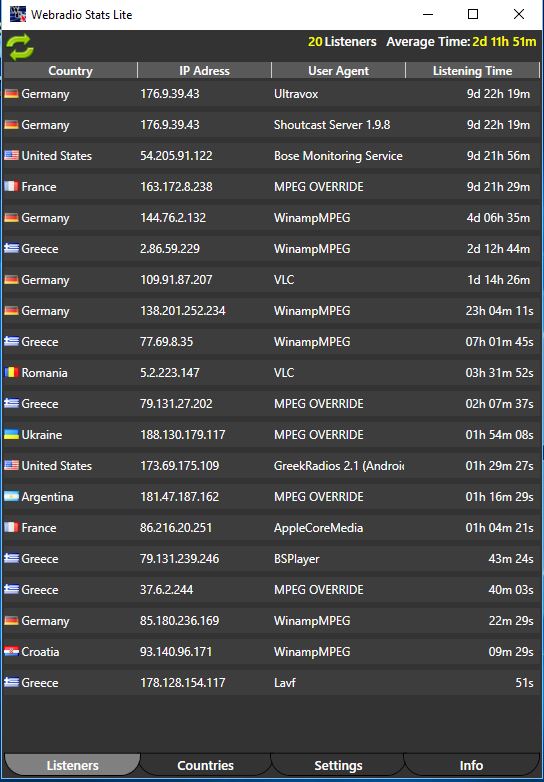The image size is (544, 782).
Task: Open the Settings tab
Action: (x=338, y=765)
